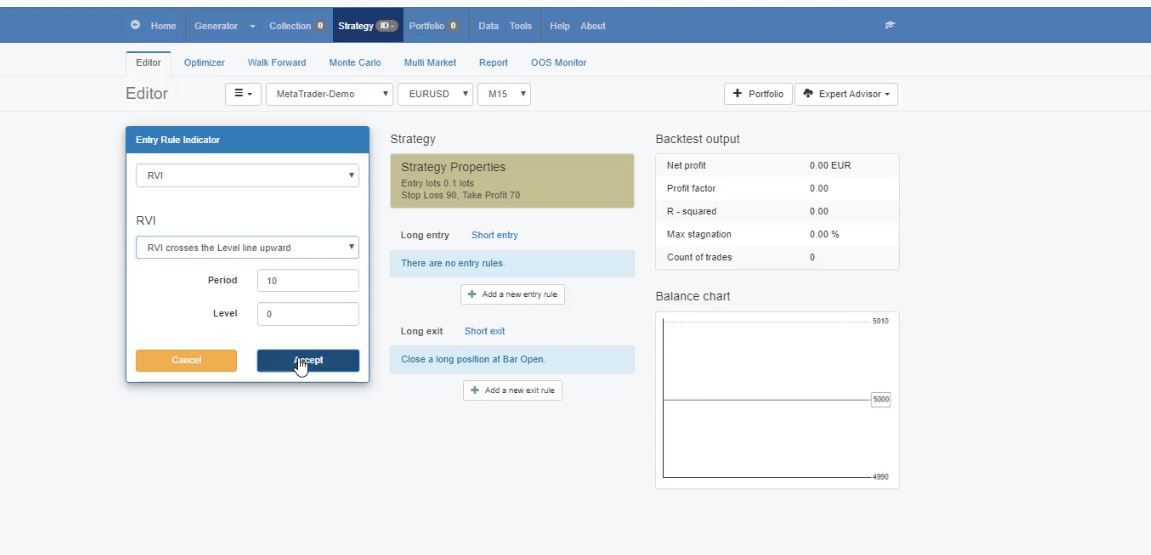Open the RVI indicator selector dropdown

pos(247,175)
